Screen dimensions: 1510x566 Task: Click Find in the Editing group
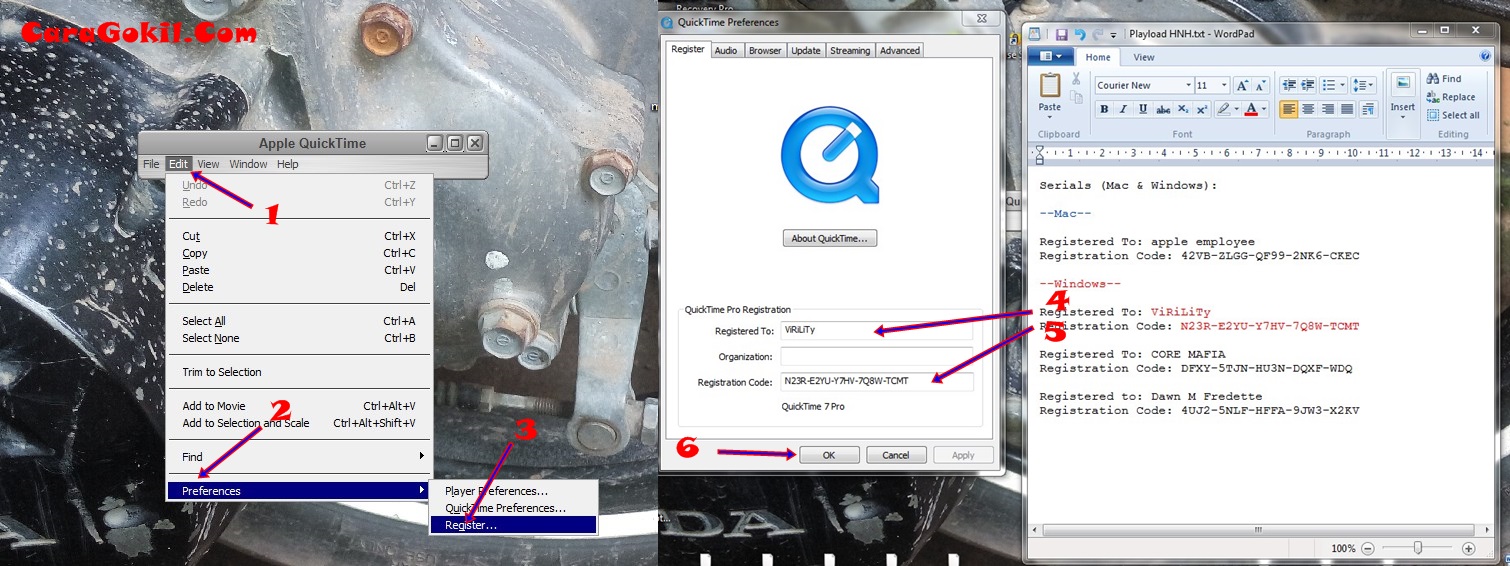[1444, 79]
